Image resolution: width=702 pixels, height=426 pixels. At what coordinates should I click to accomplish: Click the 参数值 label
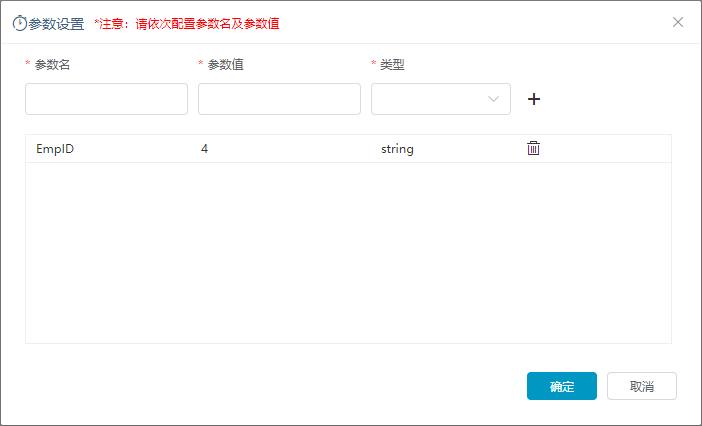225,65
